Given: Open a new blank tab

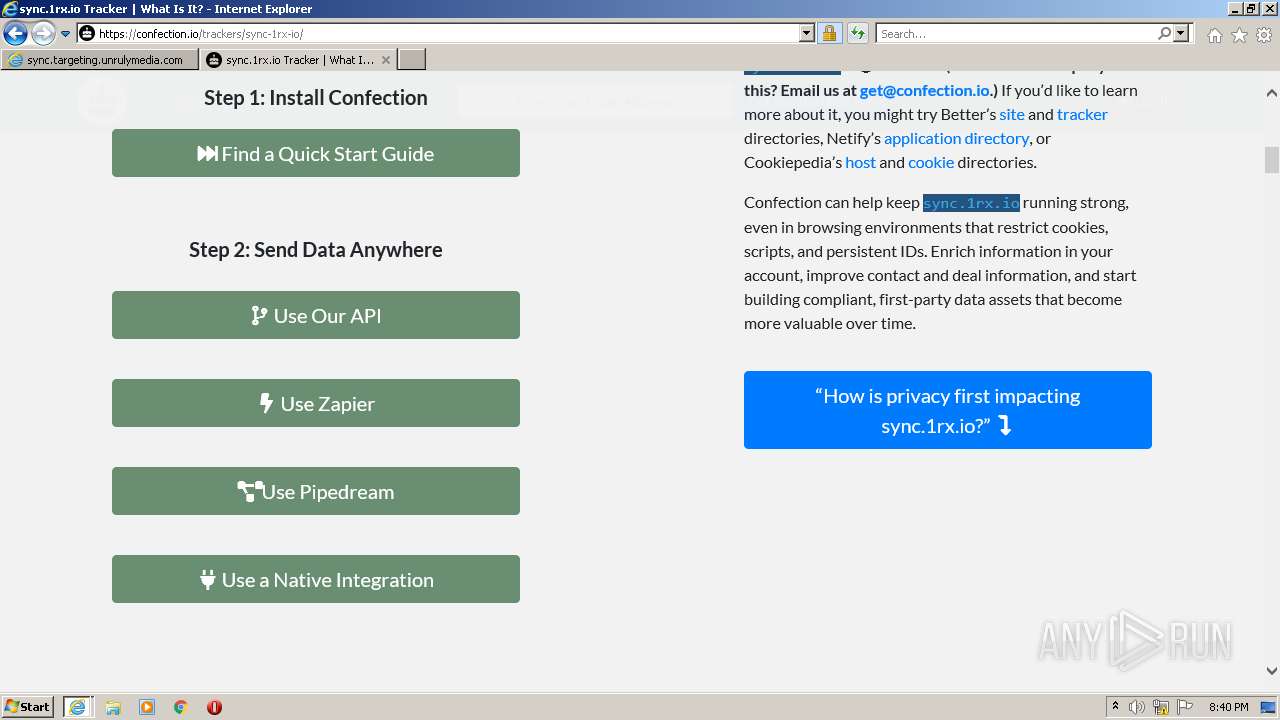Looking at the screenshot, I should tap(412, 60).
